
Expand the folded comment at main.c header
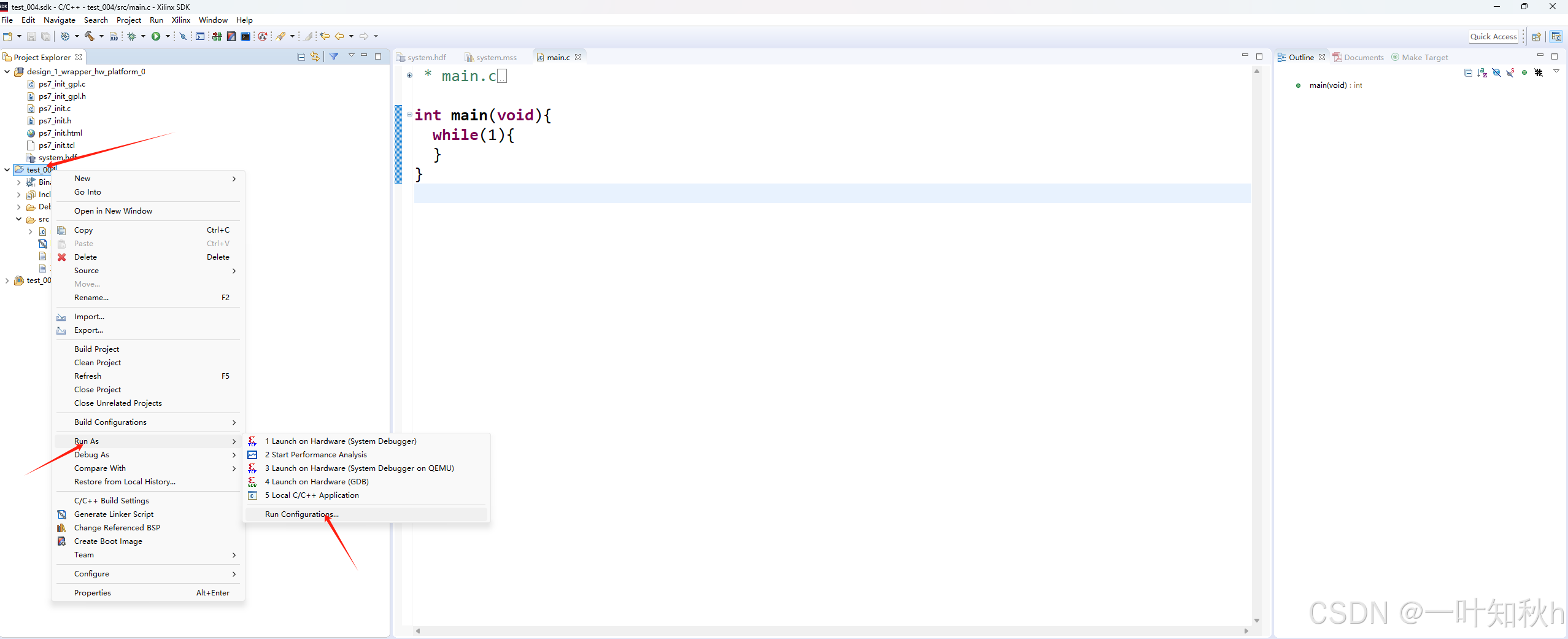(409, 75)
